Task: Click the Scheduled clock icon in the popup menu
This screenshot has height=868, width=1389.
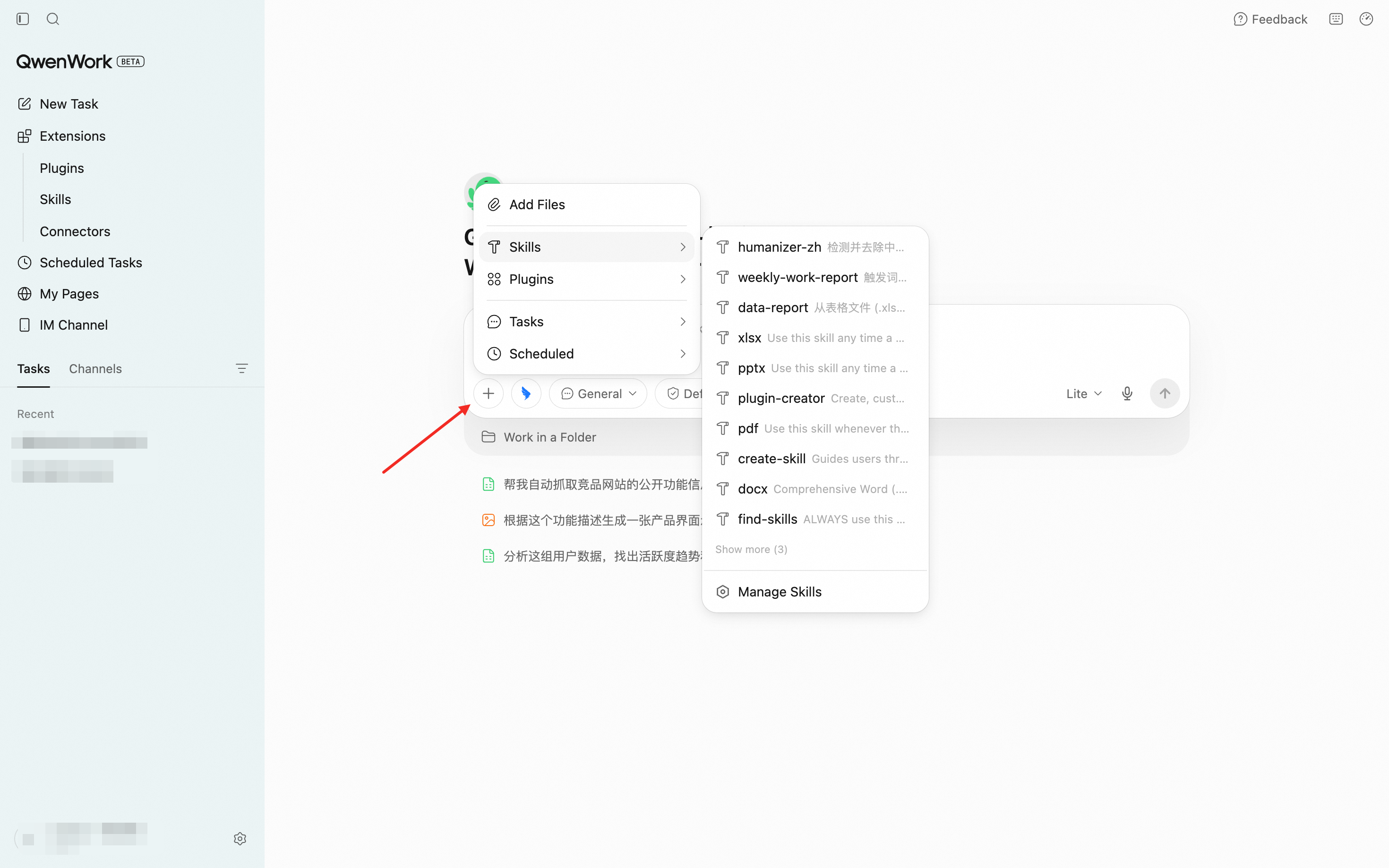Action: click(494, 354)
